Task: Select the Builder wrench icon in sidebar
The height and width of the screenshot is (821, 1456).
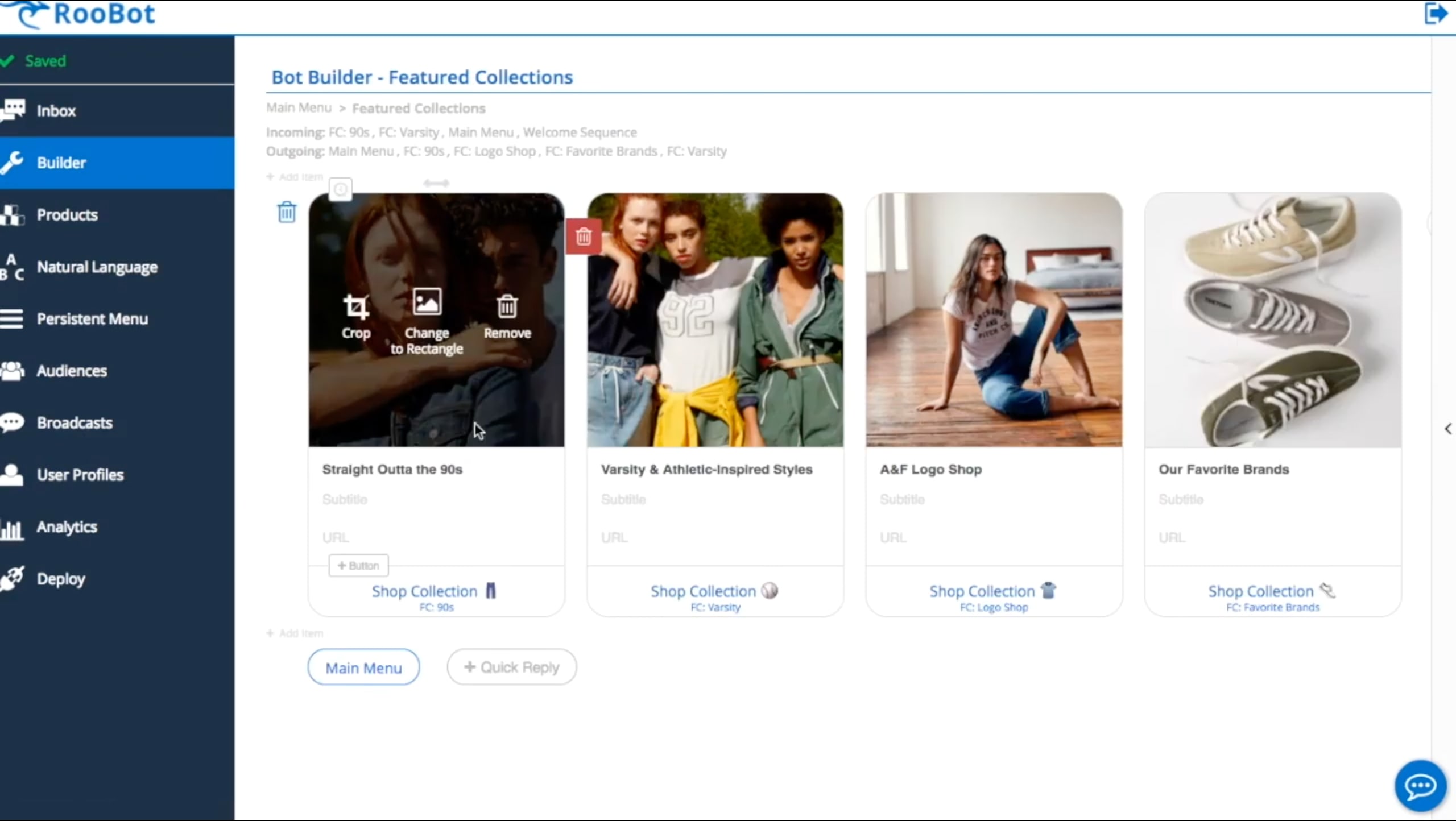Action: pyautogui.click(x=13, y=163)
